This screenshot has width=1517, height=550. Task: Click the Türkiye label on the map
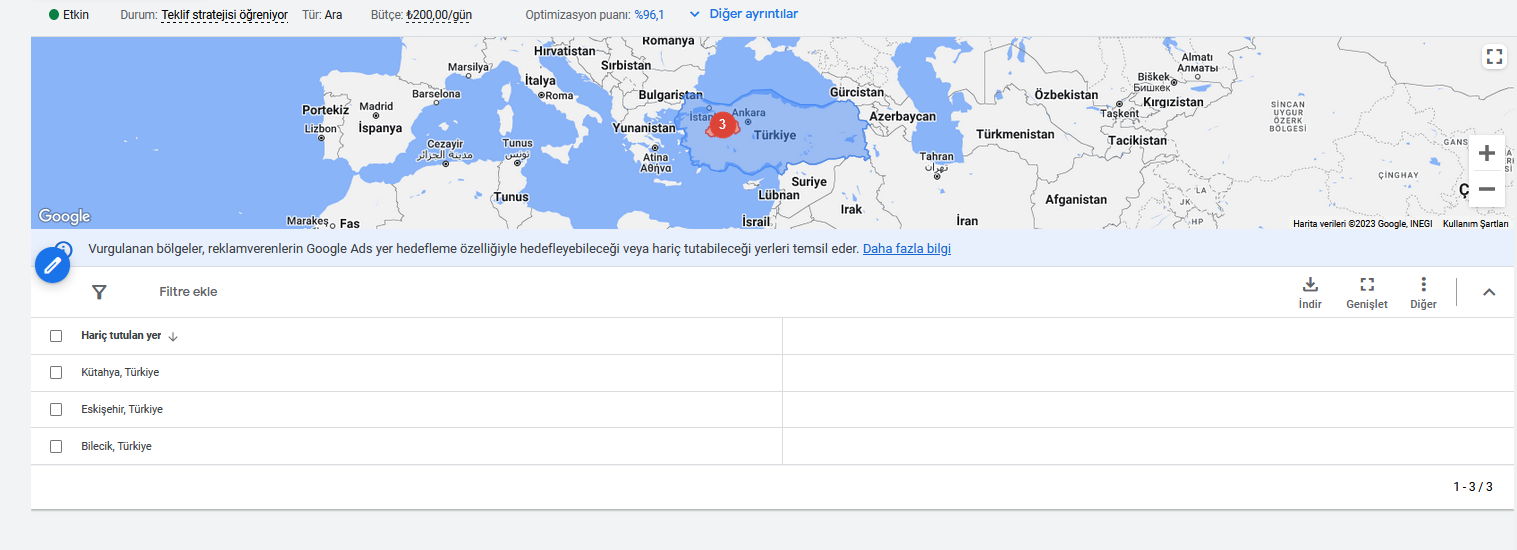tap(775, 134)
